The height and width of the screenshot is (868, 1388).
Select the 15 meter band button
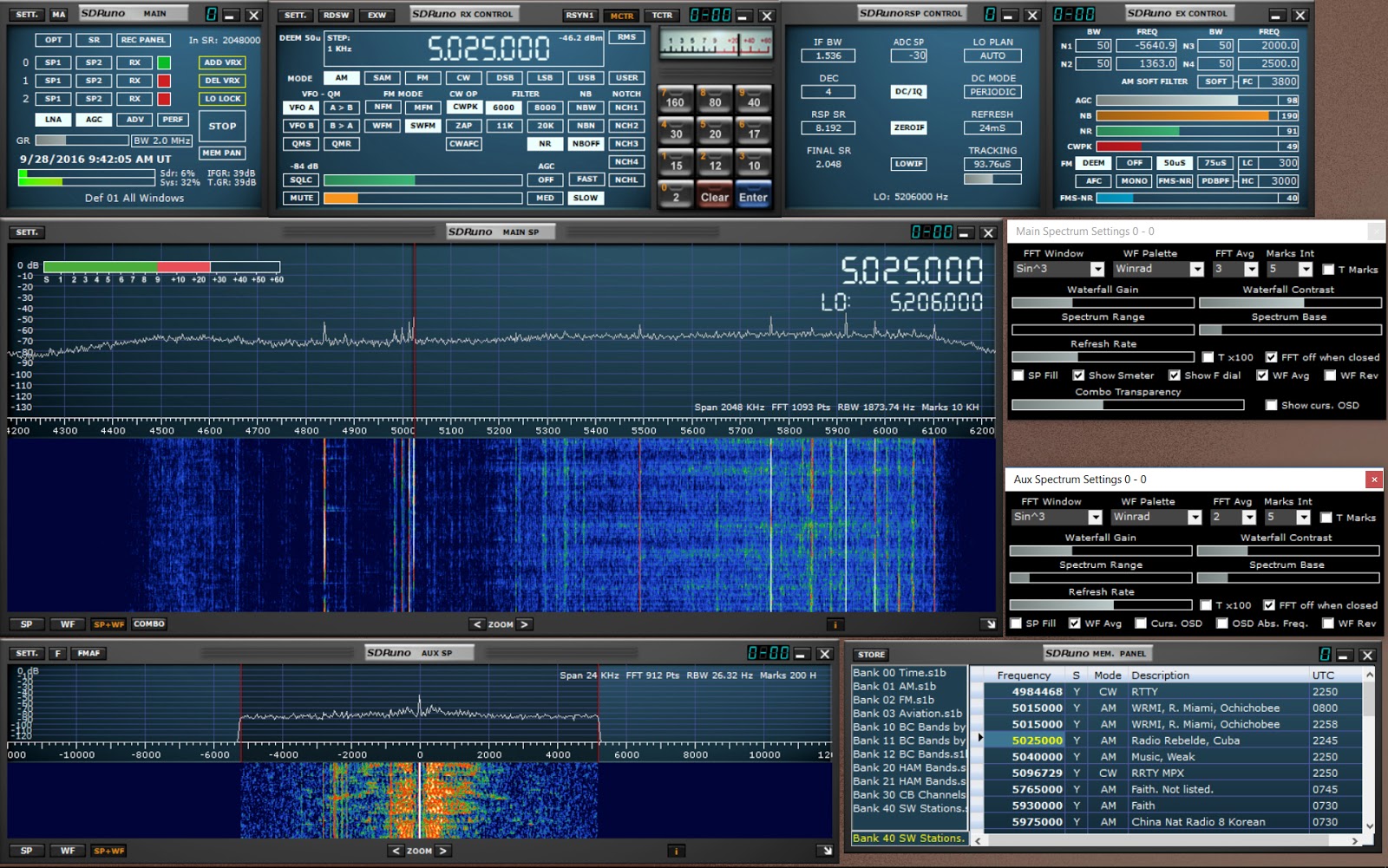675,162
